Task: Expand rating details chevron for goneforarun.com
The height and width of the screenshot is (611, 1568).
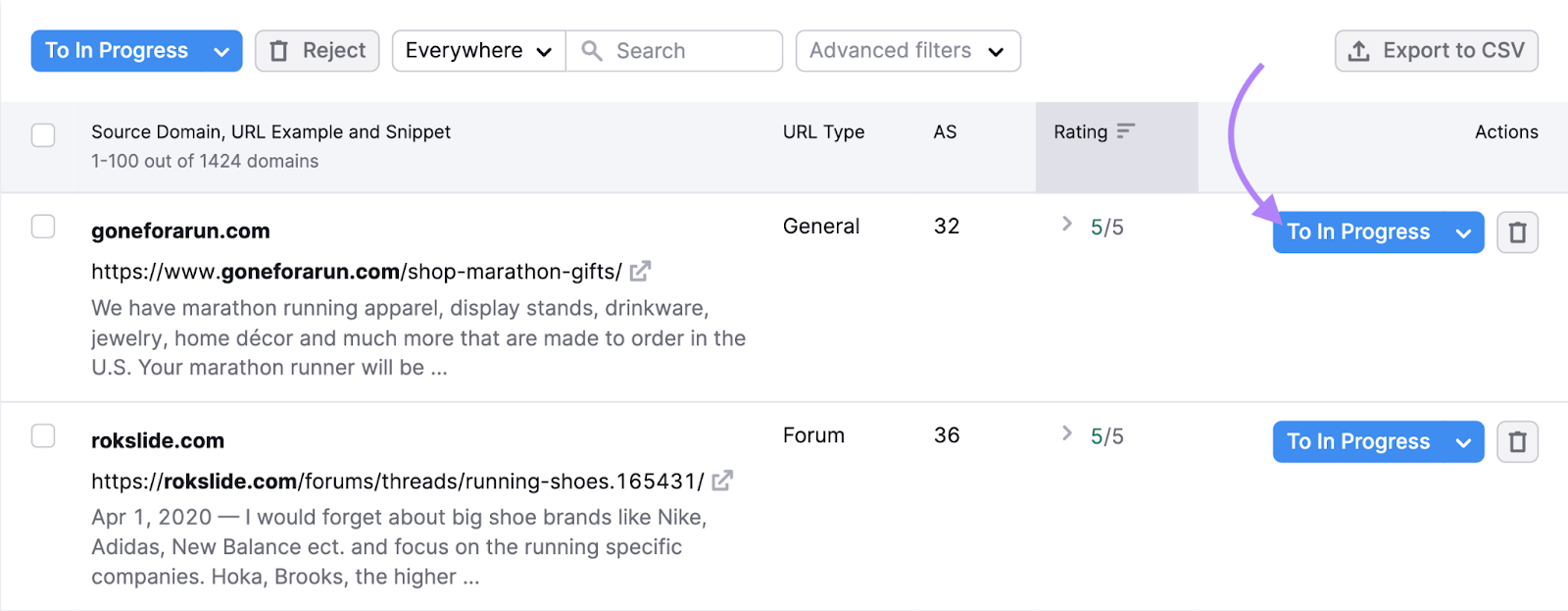Action: (1067, 225)
